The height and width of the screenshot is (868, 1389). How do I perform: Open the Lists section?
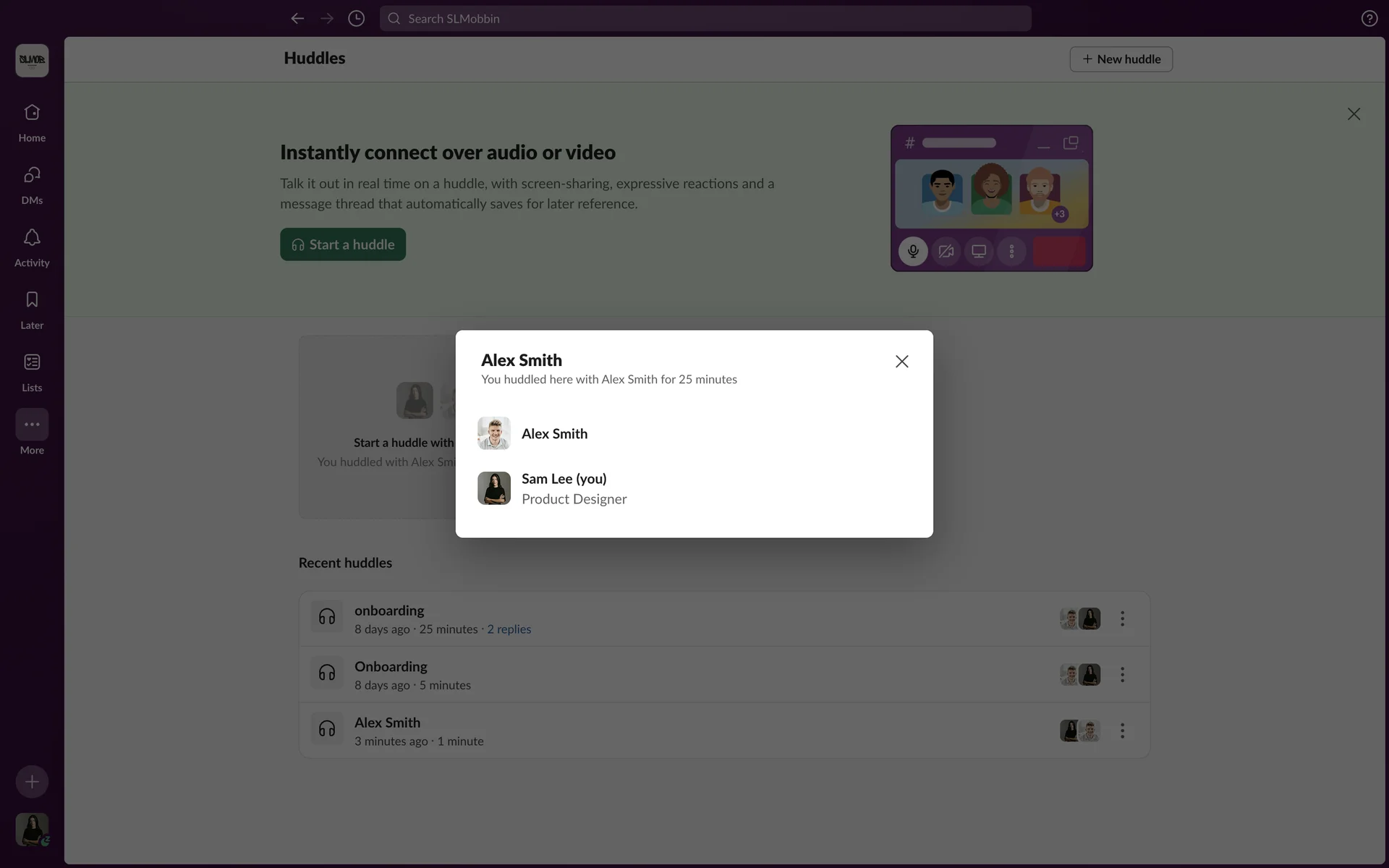[x=32, y=371]
